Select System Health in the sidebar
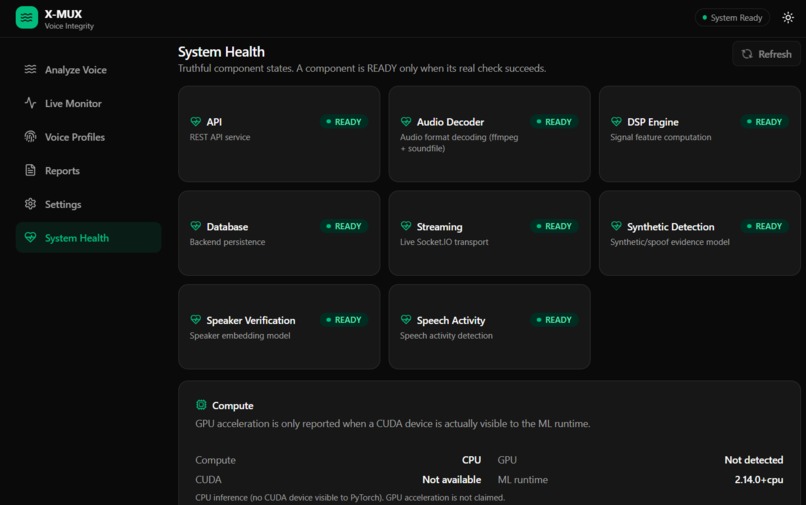The image size is (806, 505). [x=88, y=238]
